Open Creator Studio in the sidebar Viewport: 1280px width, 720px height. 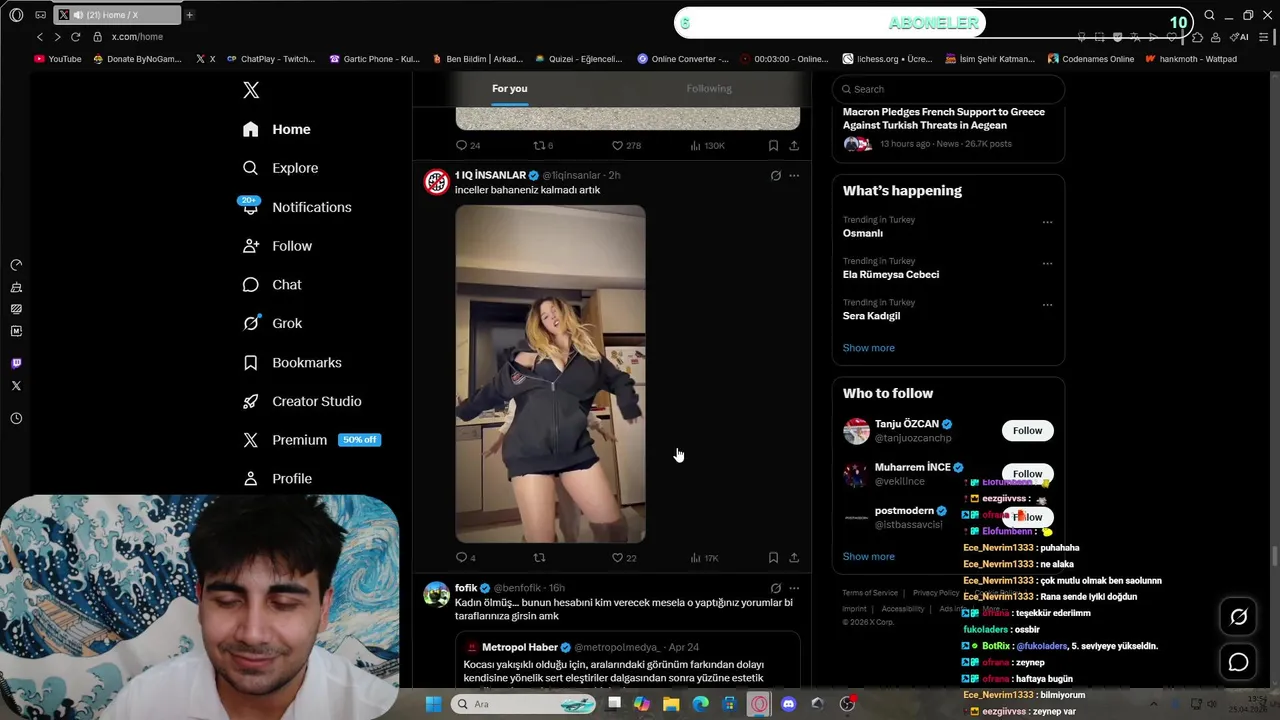(302, 401)
